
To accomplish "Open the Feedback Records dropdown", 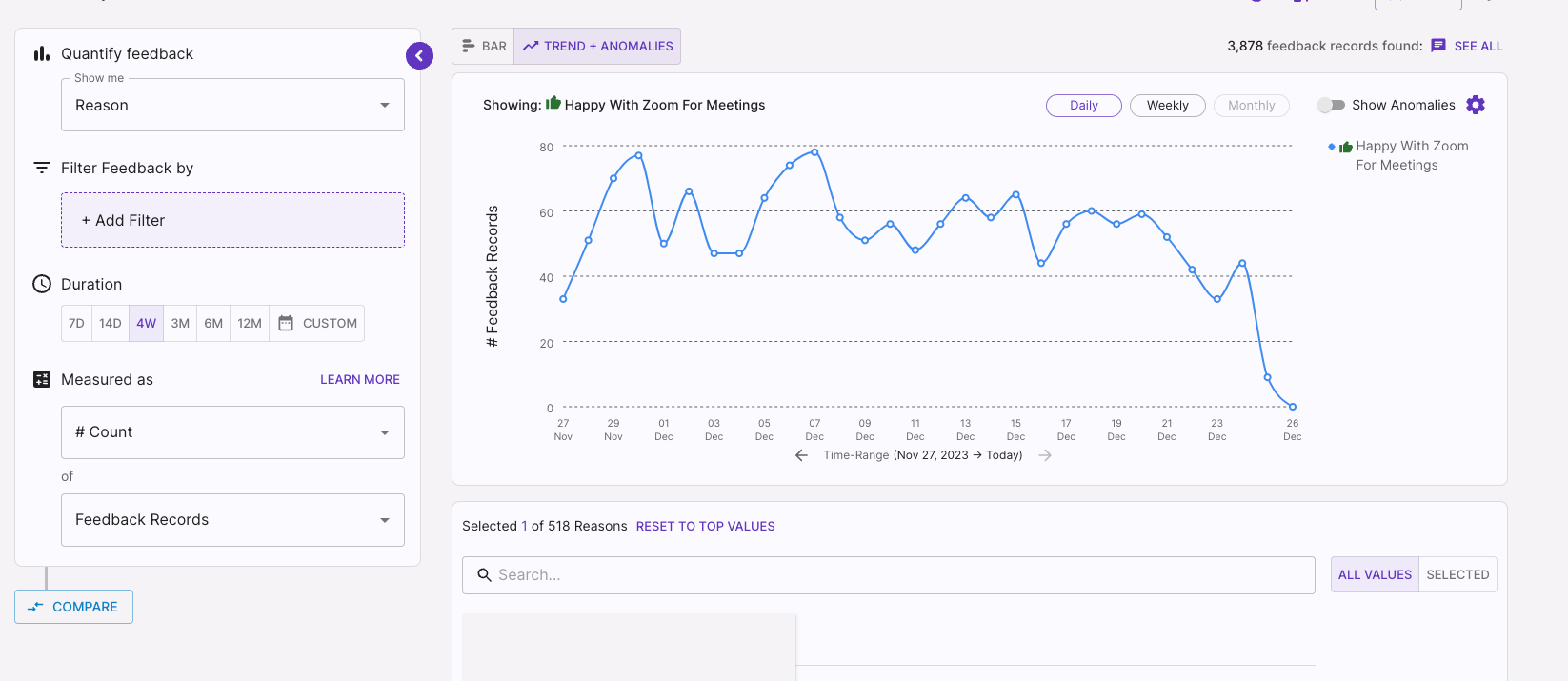I will pos(232,520).
